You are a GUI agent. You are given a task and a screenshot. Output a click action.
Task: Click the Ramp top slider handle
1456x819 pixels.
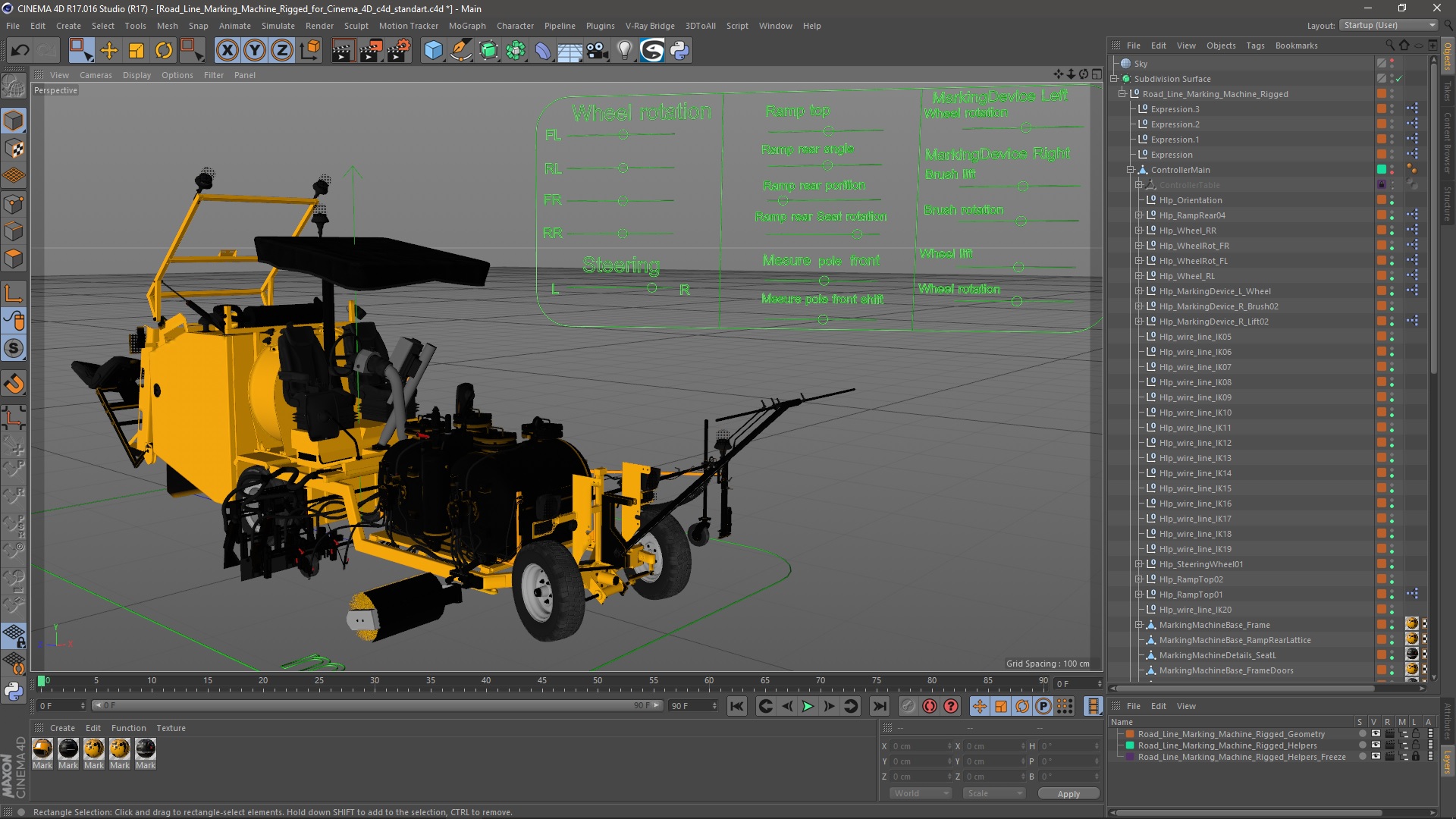[x=829, y=130]
